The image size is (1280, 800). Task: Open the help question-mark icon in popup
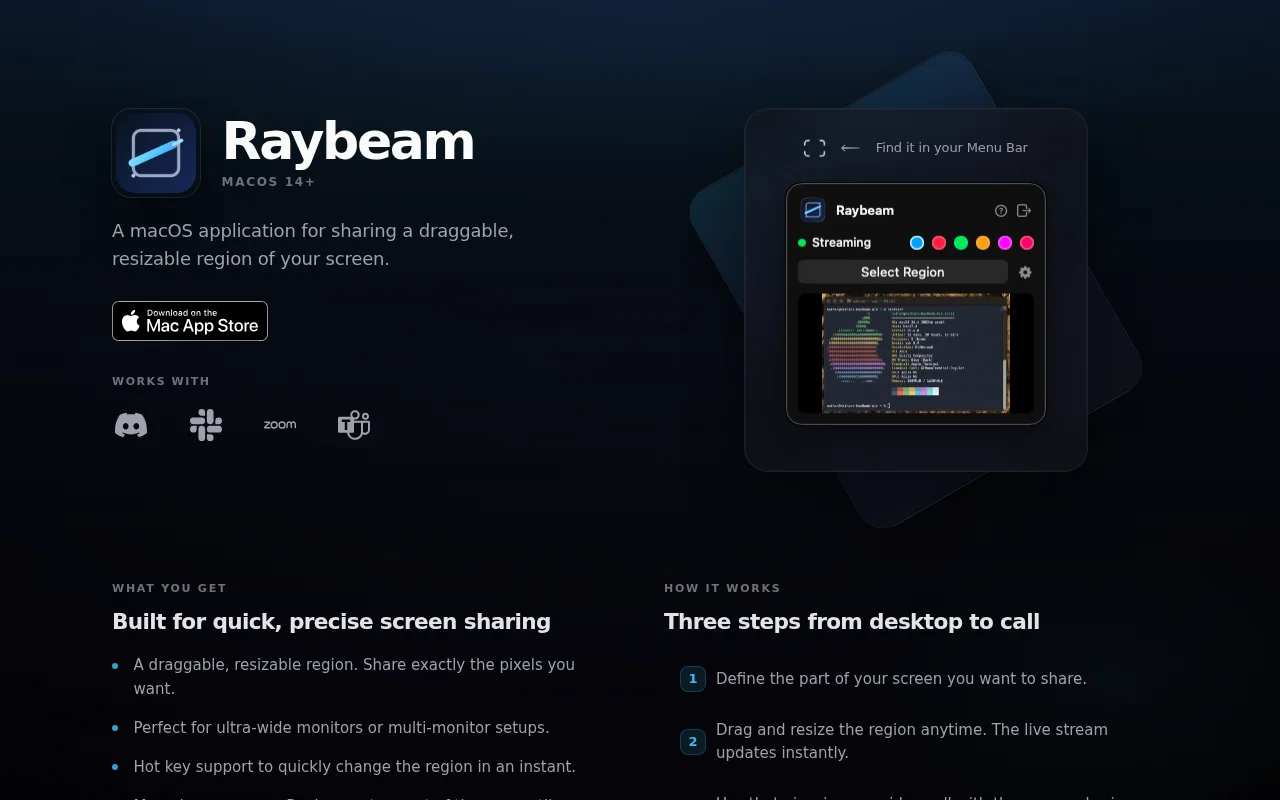coord(1001,211)
